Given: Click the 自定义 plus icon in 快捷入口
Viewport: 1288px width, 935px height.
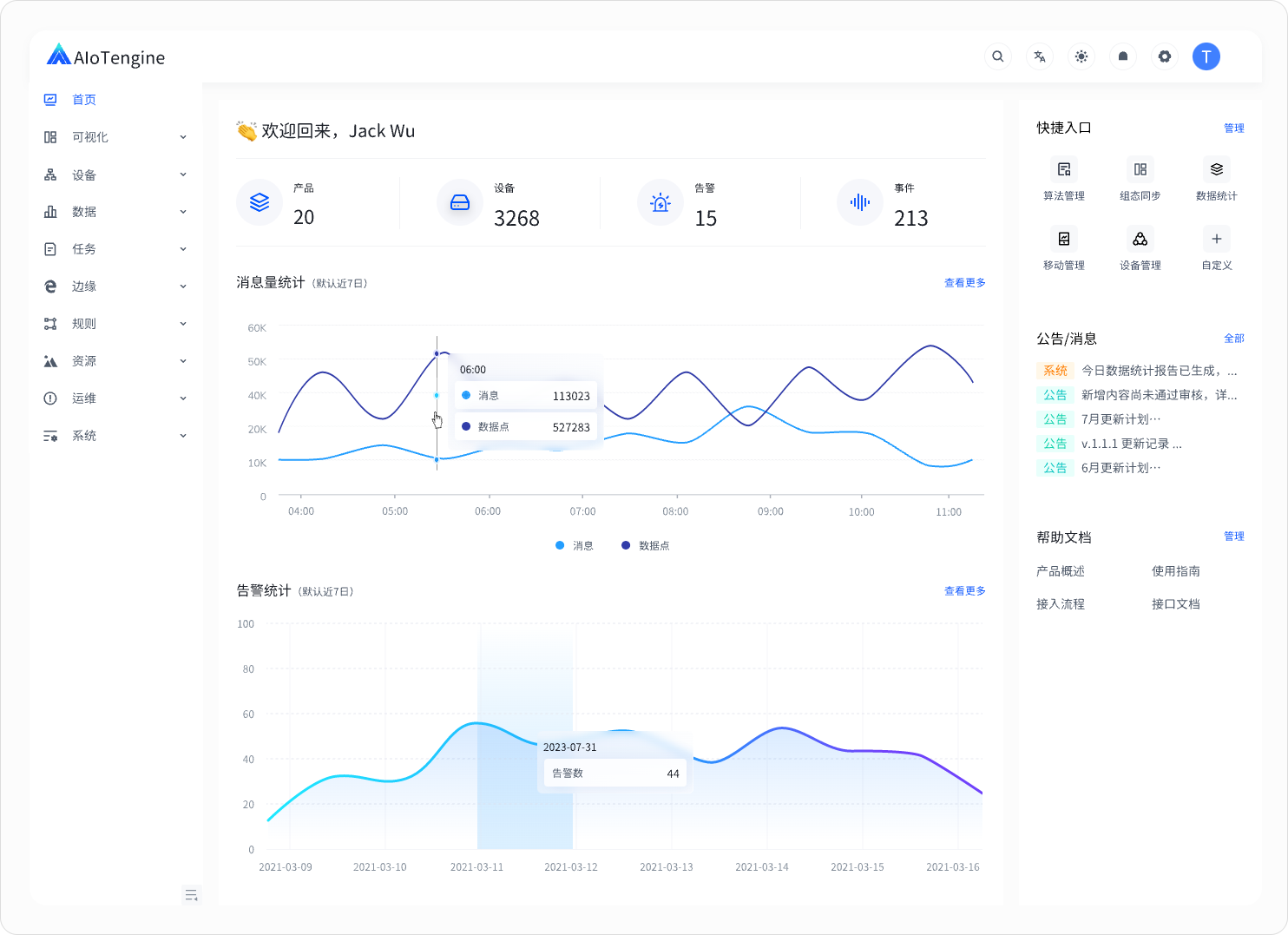Looking at the screenshot, I should click(x=1216, y=239).
